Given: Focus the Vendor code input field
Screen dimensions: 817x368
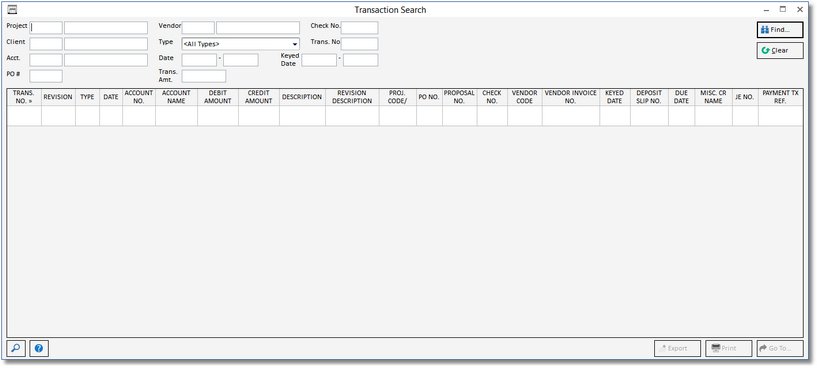Looking at the screenshot, I should click(x=198, y=28).
